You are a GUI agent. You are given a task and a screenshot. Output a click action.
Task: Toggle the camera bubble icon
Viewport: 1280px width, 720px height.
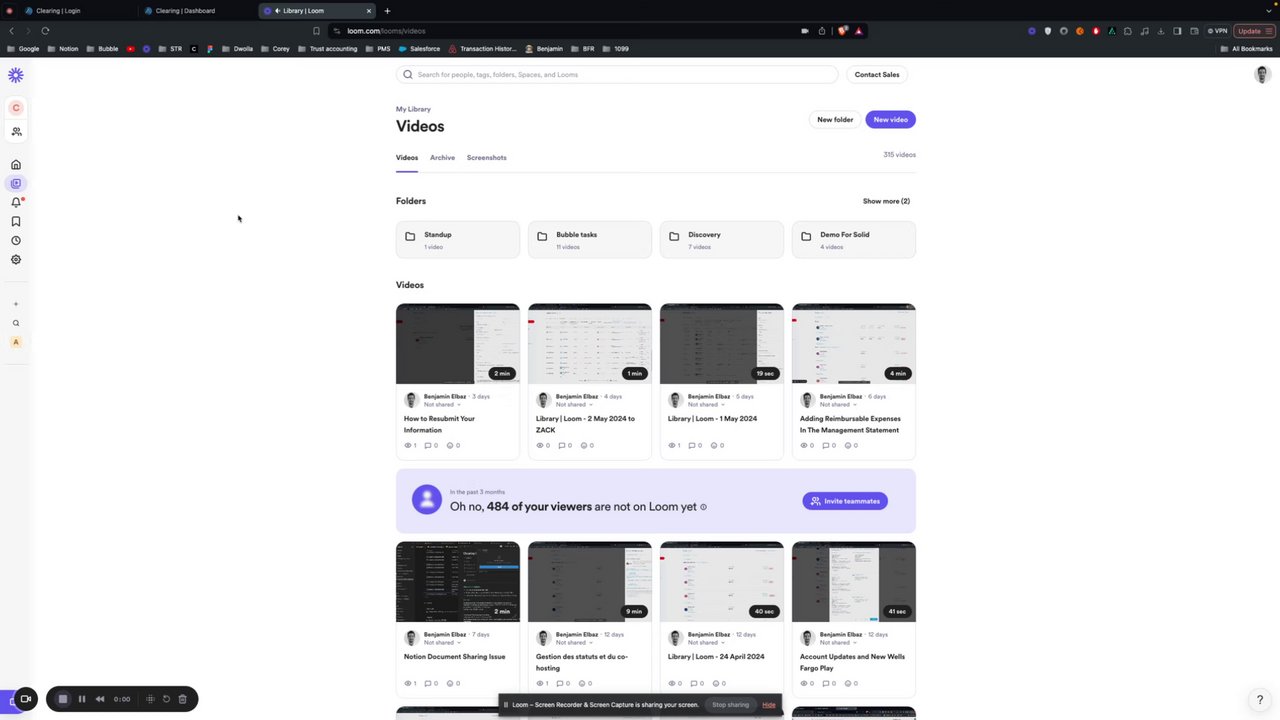[26, 699]
